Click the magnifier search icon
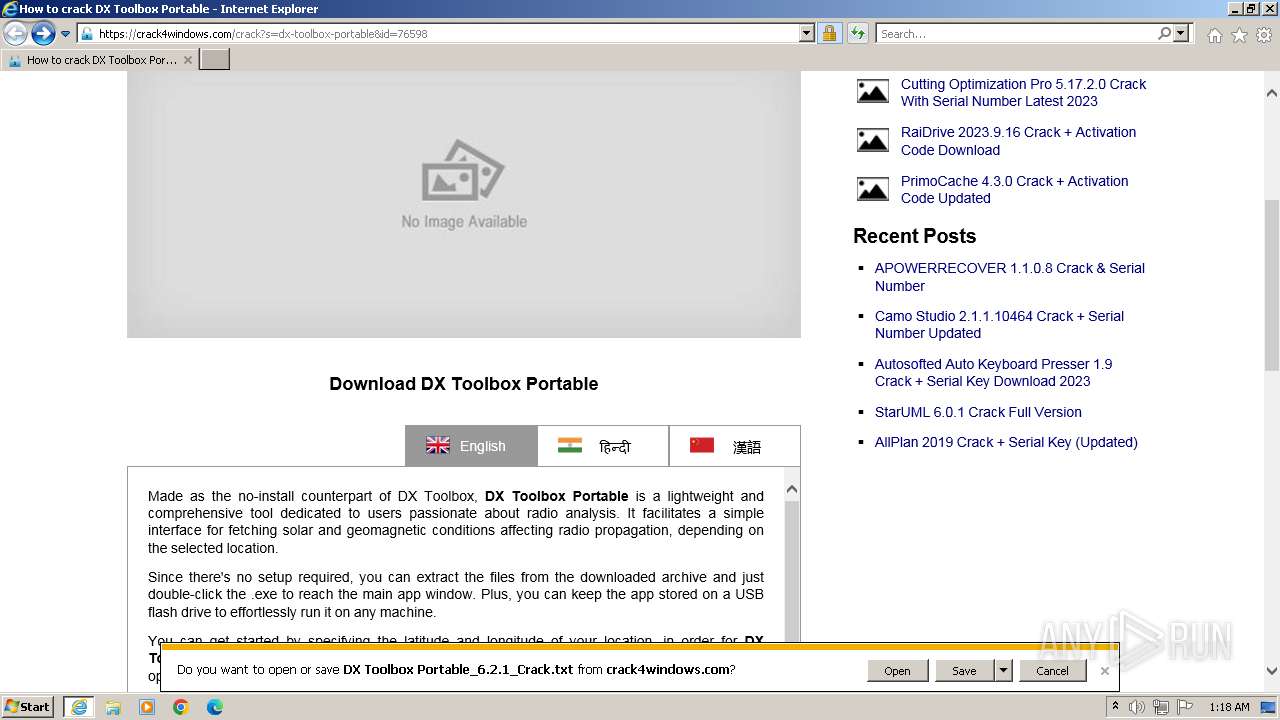 tap(1164, 34)
